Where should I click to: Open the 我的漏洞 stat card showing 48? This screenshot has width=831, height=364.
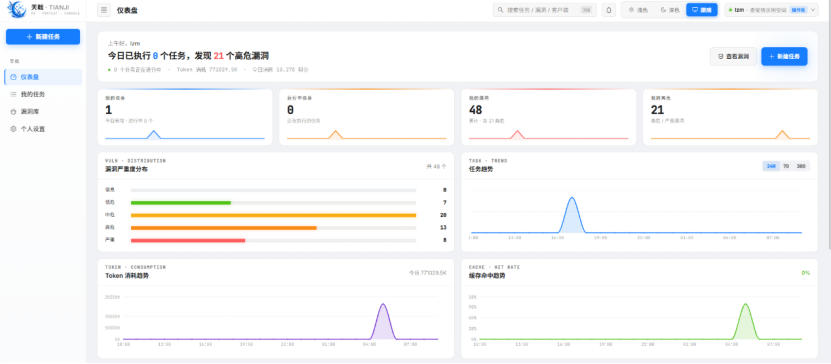pyautogui.click(x=548, y=117)
